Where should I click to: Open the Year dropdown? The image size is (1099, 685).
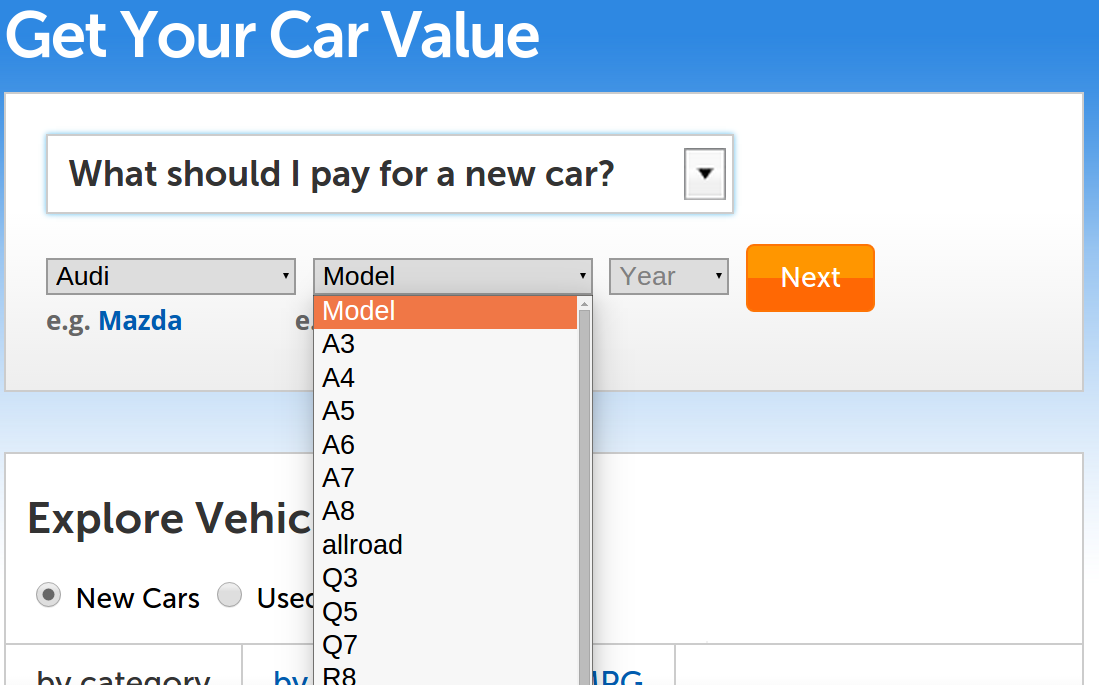pyautogui.click(x=669, y=276)
